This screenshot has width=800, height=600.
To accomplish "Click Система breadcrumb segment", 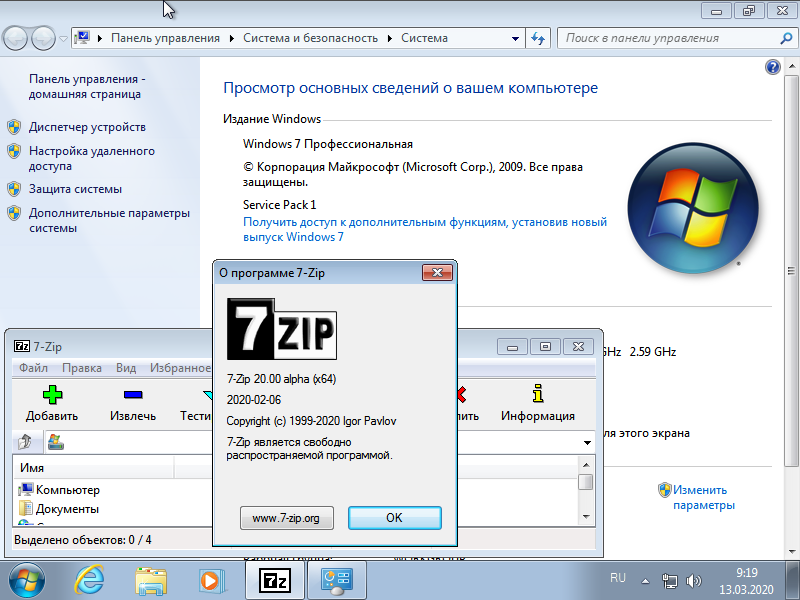I will point(424,38).
